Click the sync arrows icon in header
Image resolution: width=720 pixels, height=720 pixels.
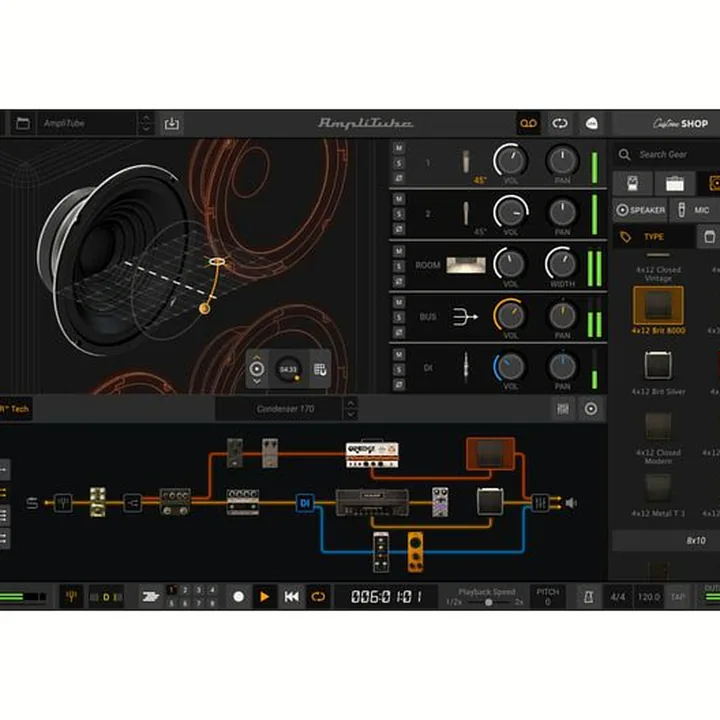[559, 123]
